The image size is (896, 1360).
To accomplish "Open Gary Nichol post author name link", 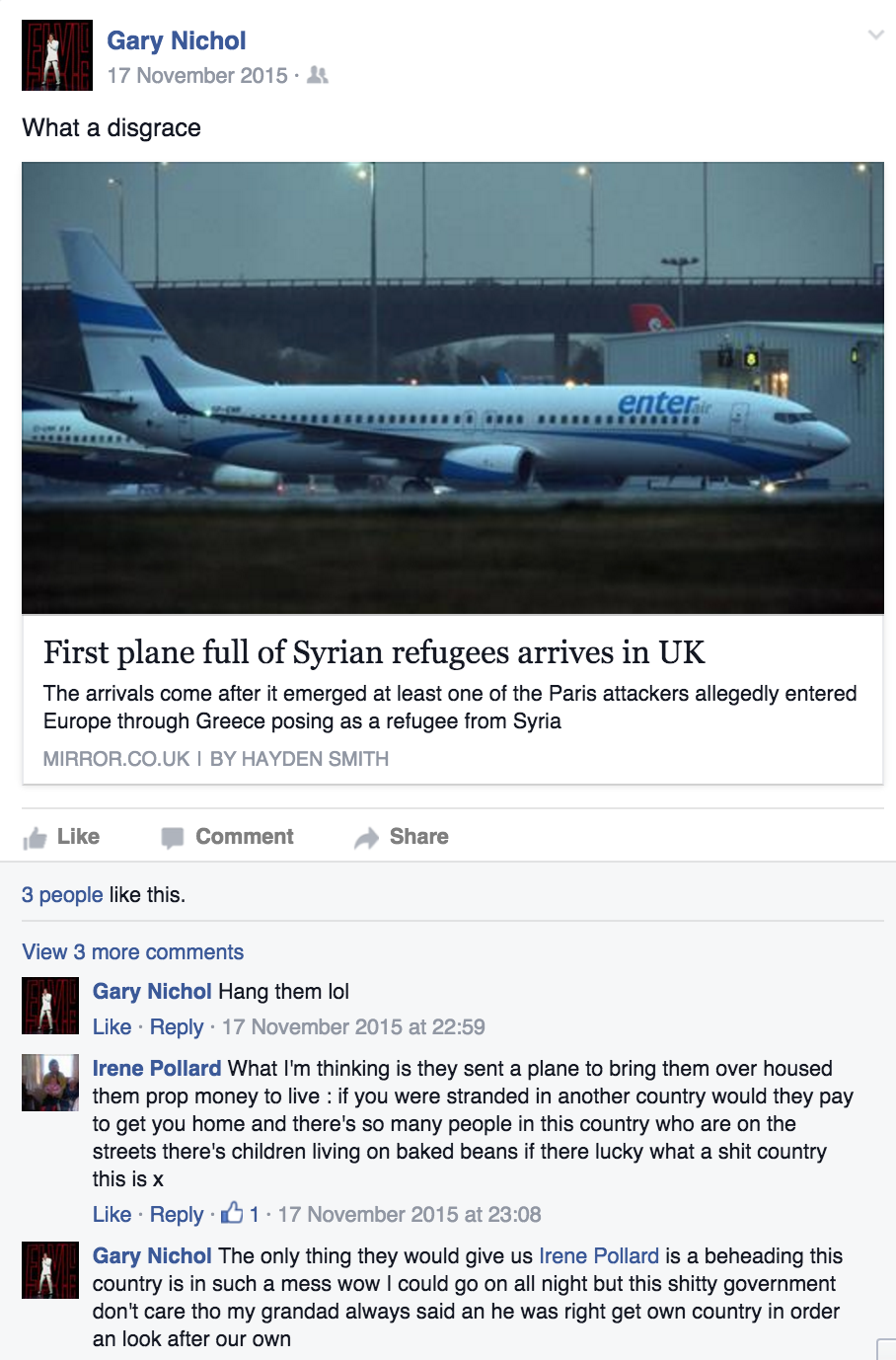I will pos(177,40).
